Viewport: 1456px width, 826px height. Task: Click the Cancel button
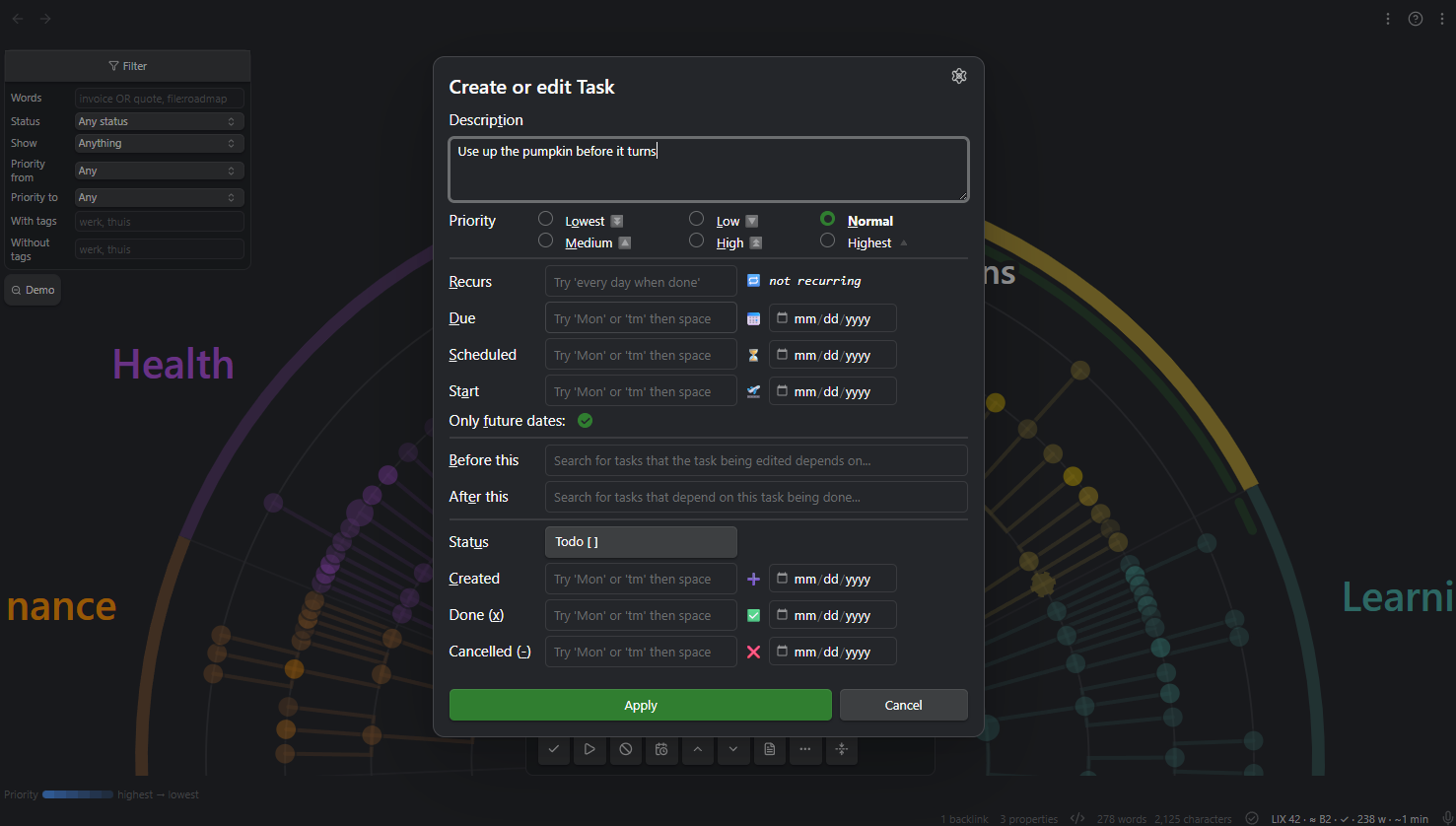click(x=903, y=705)
